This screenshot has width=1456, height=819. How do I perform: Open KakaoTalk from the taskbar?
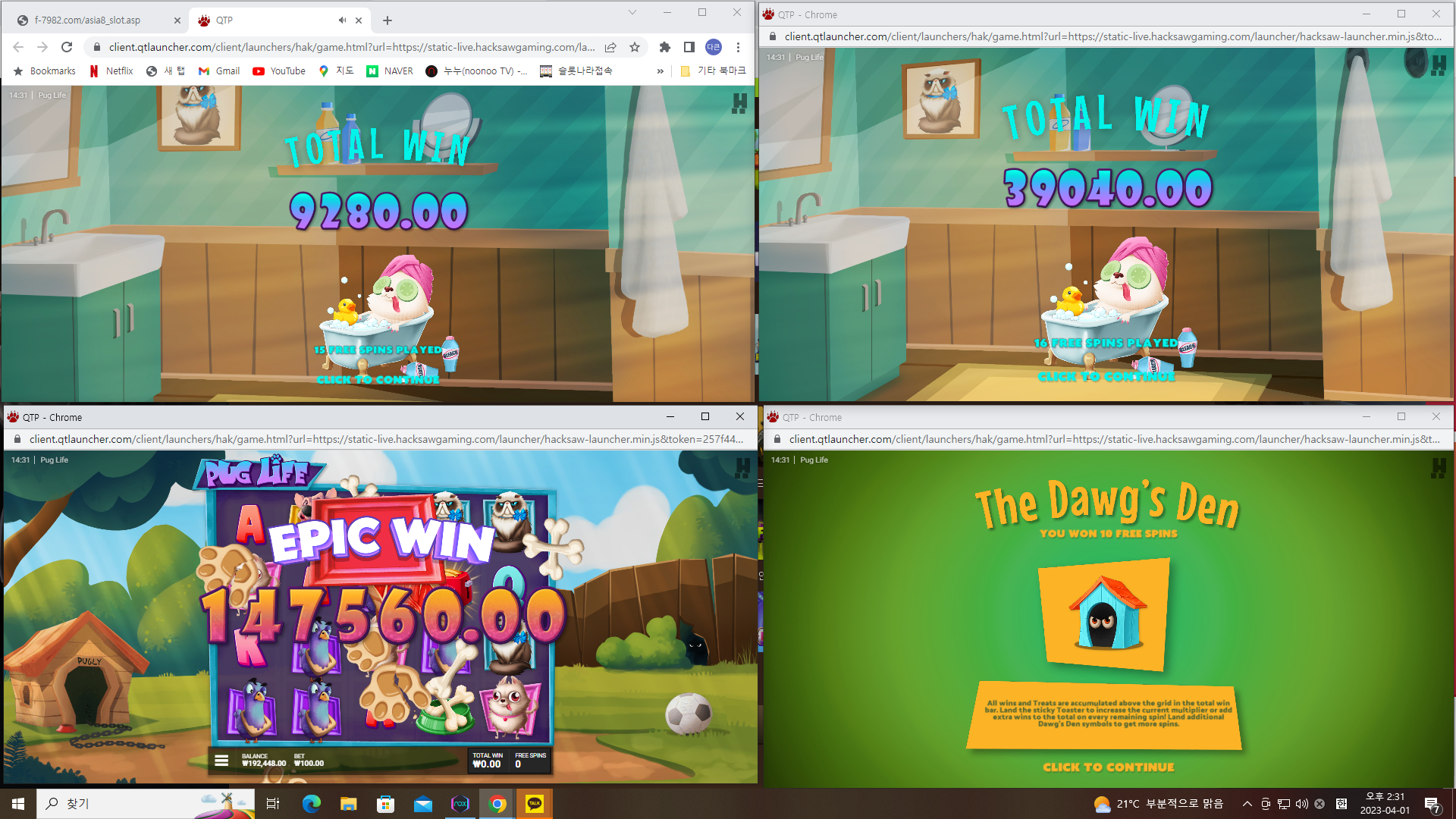click(535, 804)
